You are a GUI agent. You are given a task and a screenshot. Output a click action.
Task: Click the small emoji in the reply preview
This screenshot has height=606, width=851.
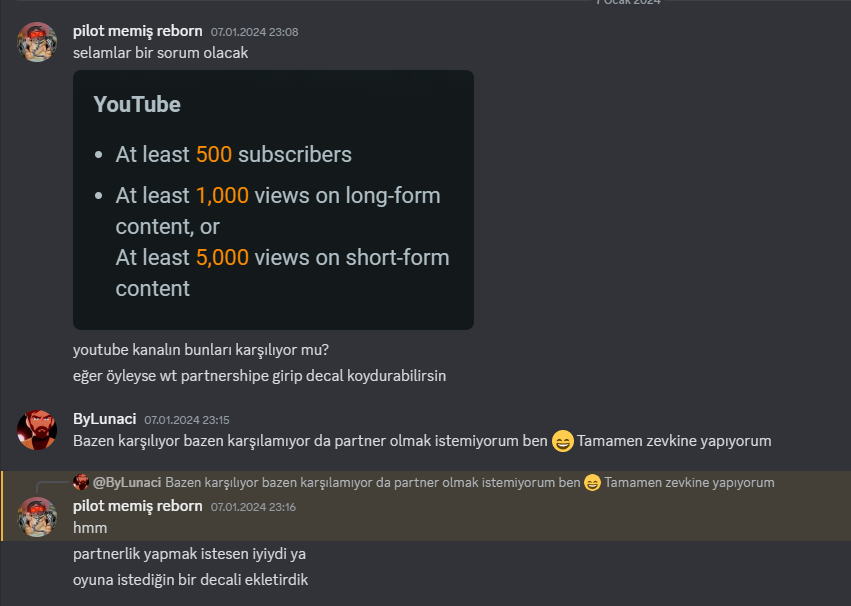click(592, 483)
